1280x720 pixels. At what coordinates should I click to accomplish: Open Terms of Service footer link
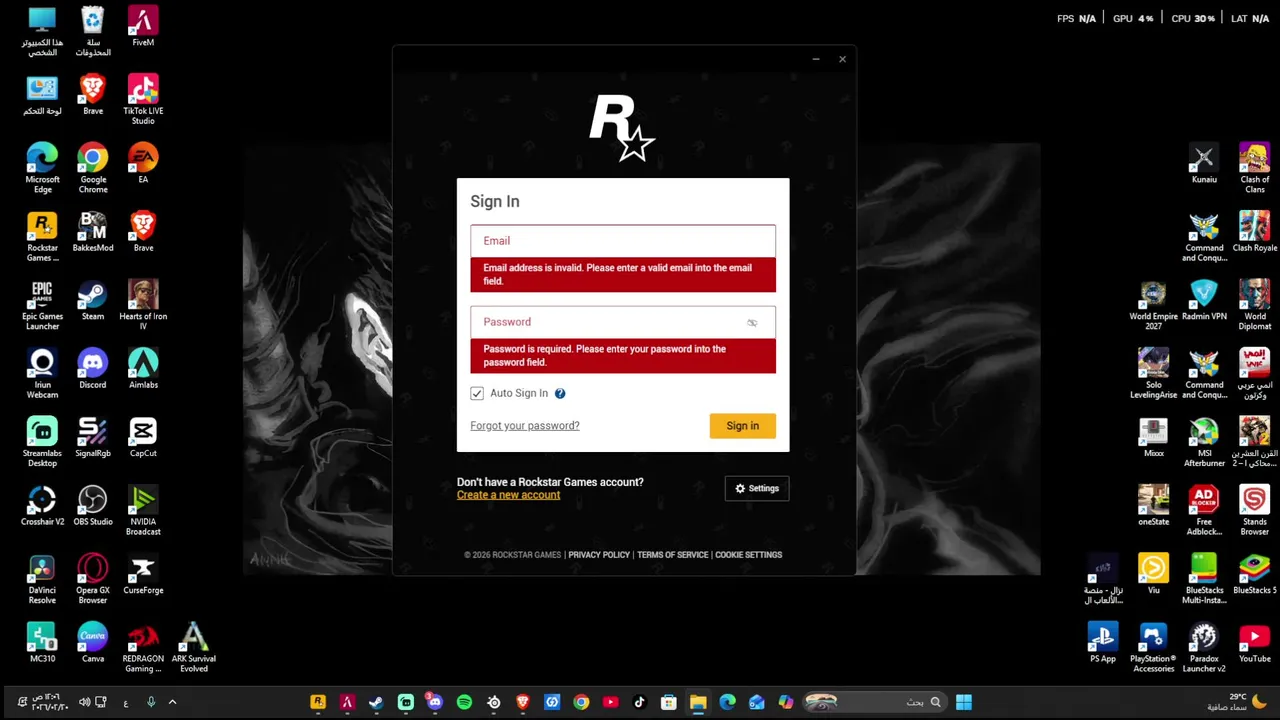click(x=672, y=555)
